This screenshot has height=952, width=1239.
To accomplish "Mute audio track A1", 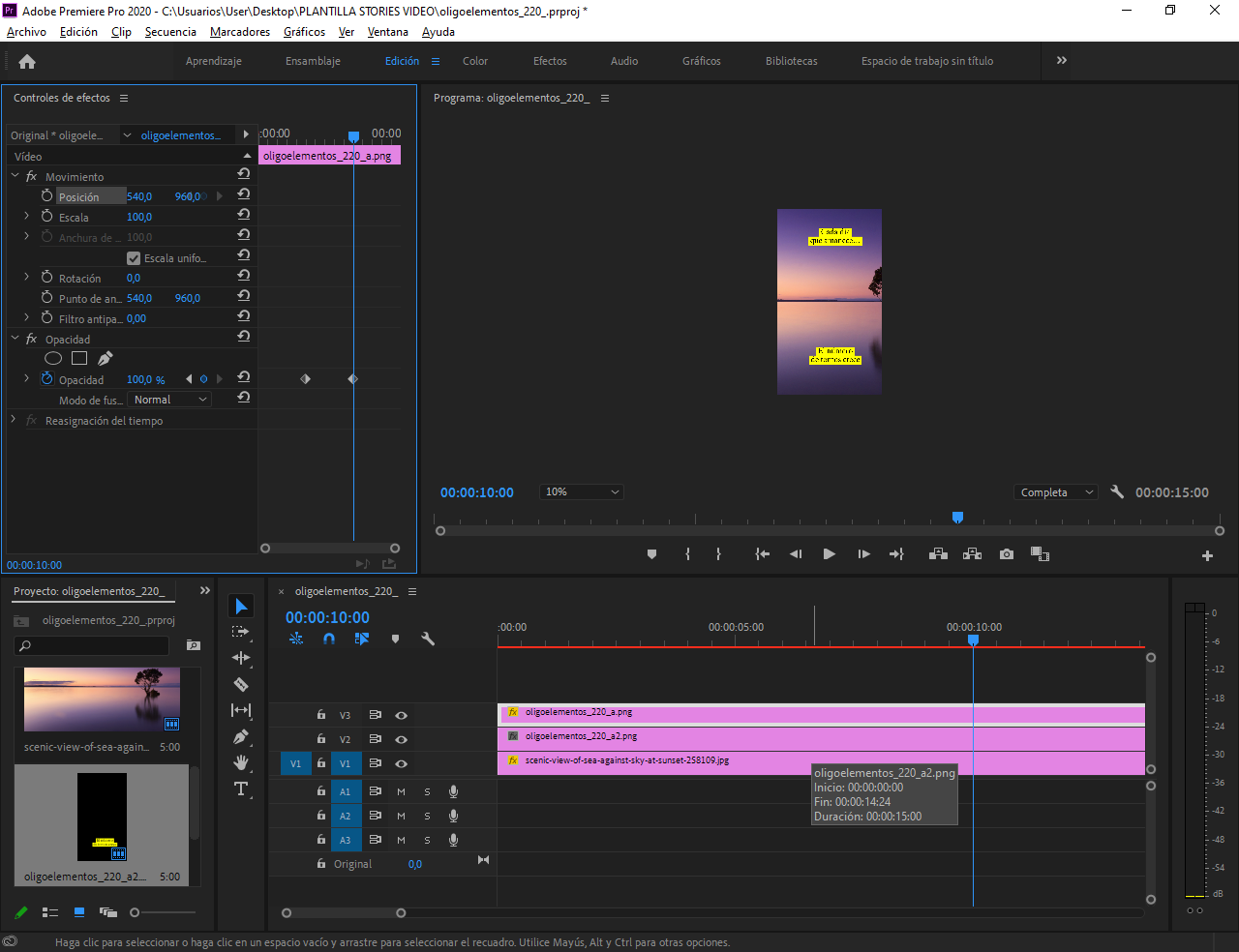I will coord(401,791).
